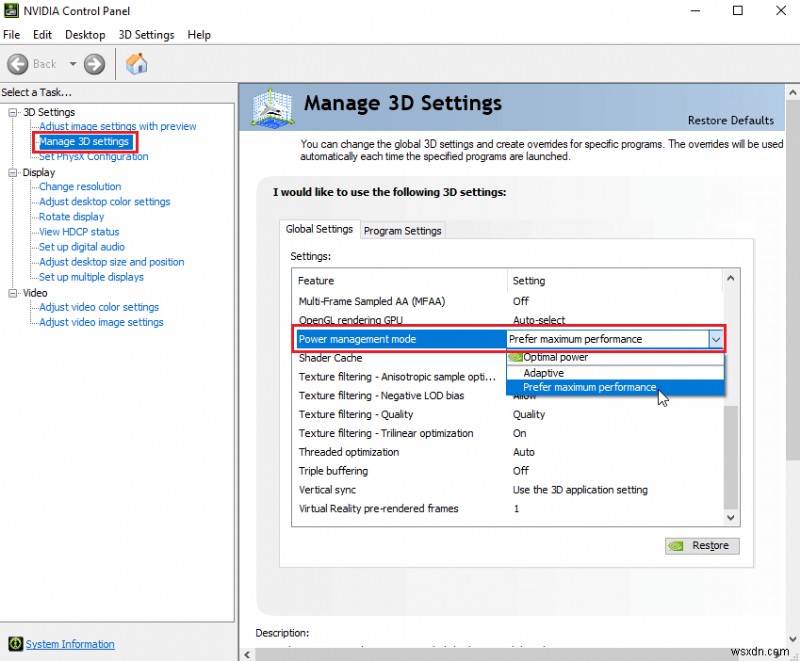The image size is (800, 661).
Task: Click Restore Defaults in the header
Action: tap(731, 120)
